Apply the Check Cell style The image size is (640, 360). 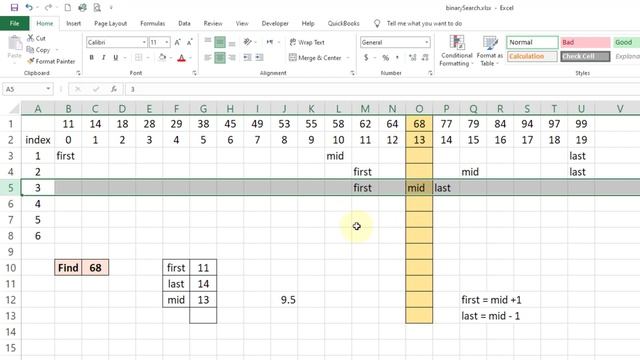click(585, 56)
